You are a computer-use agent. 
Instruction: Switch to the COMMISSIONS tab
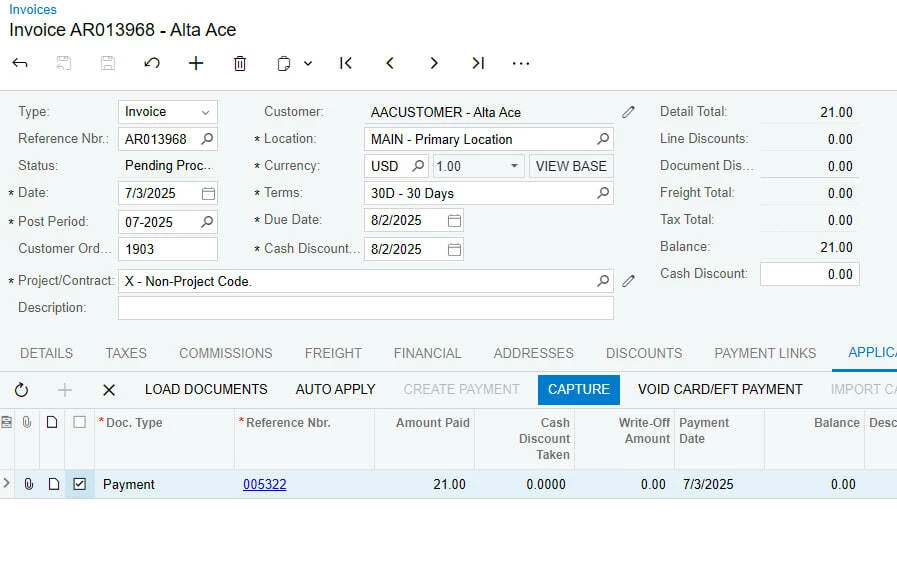(x=225, y=353)
